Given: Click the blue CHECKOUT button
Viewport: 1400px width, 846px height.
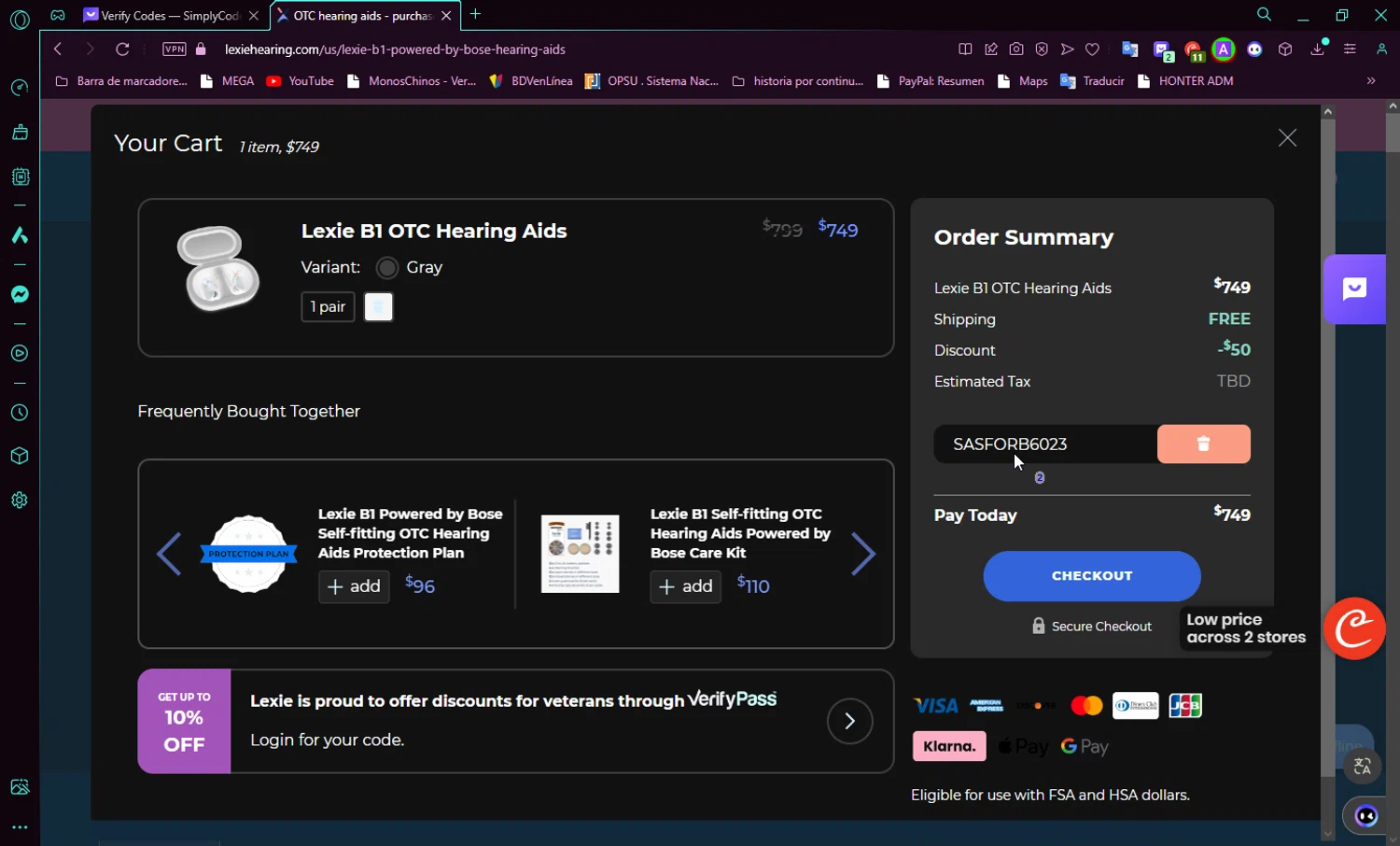Looking at the screenshot, I should (1092, 576).
